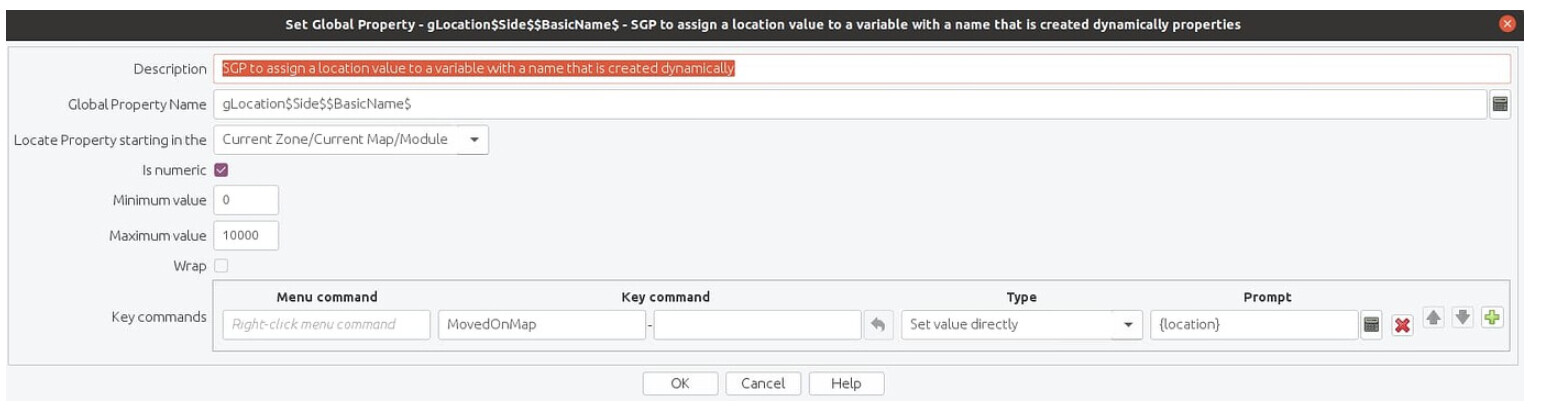Confirm with the OK button

click(680, 384)
